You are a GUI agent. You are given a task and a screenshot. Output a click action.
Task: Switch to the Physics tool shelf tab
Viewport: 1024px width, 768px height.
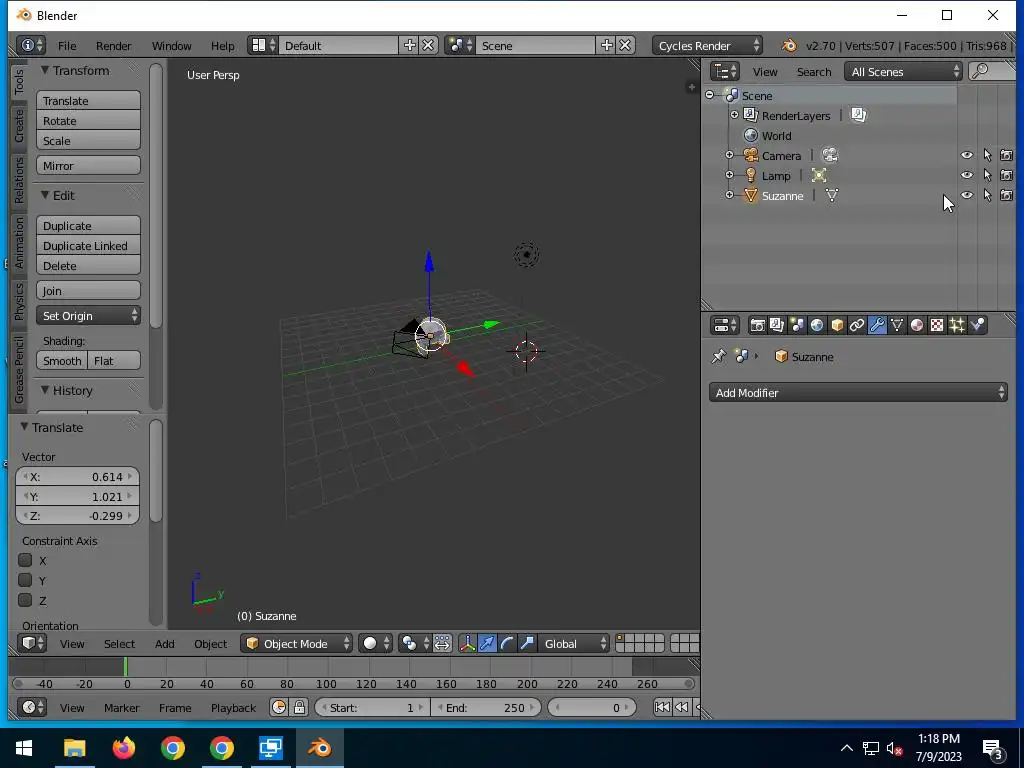point(19,301)
